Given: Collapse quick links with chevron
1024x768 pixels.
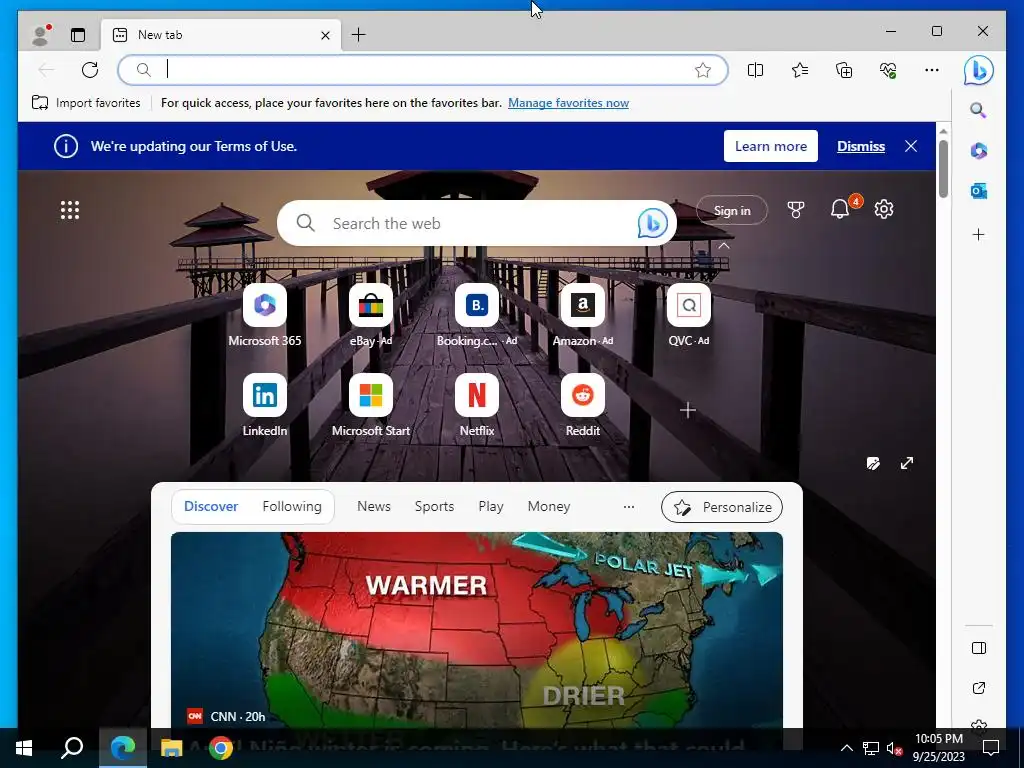Looking at the screenshot, I should pos(724,246).
